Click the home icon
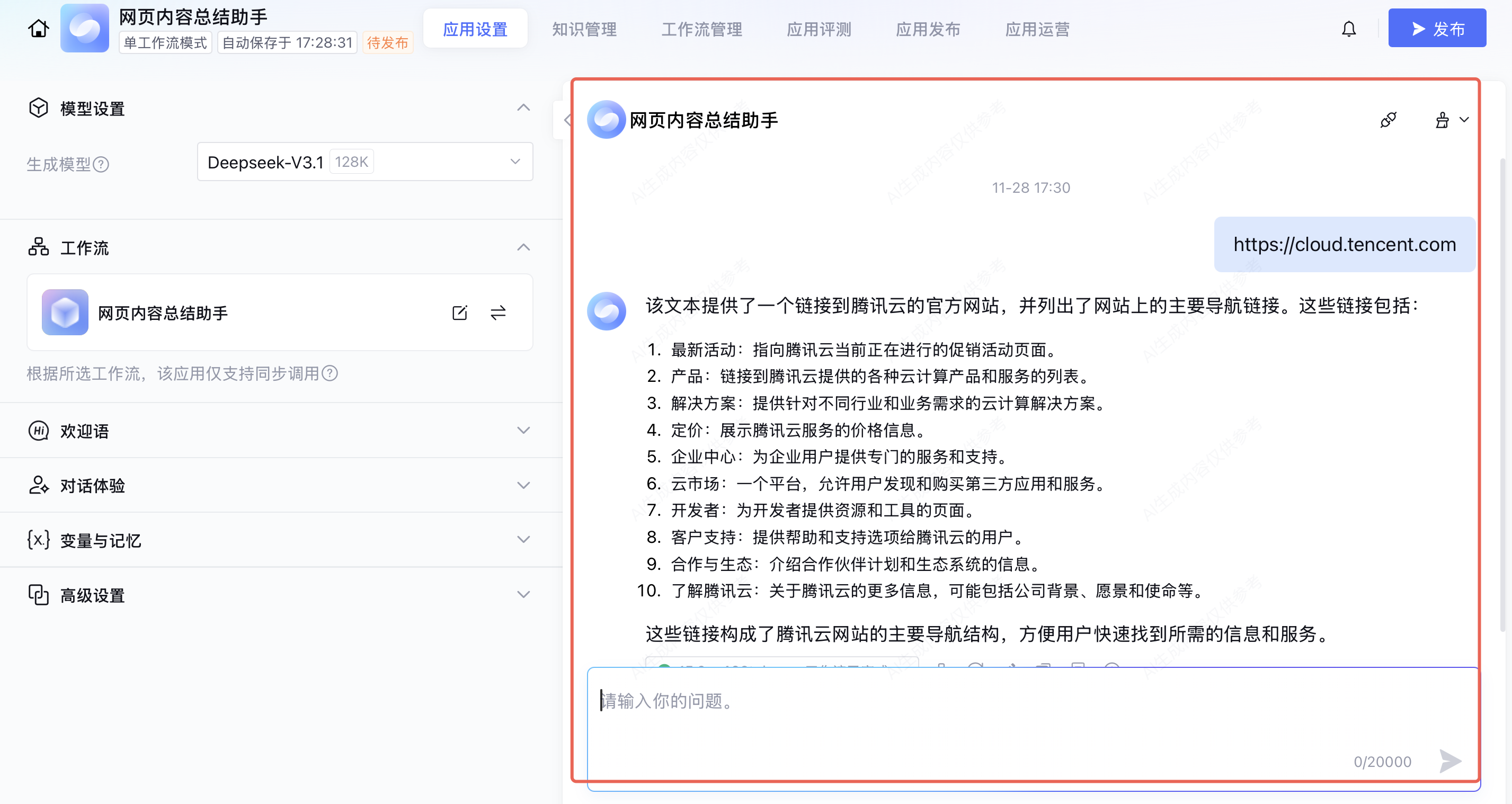 tap(39, 29)
